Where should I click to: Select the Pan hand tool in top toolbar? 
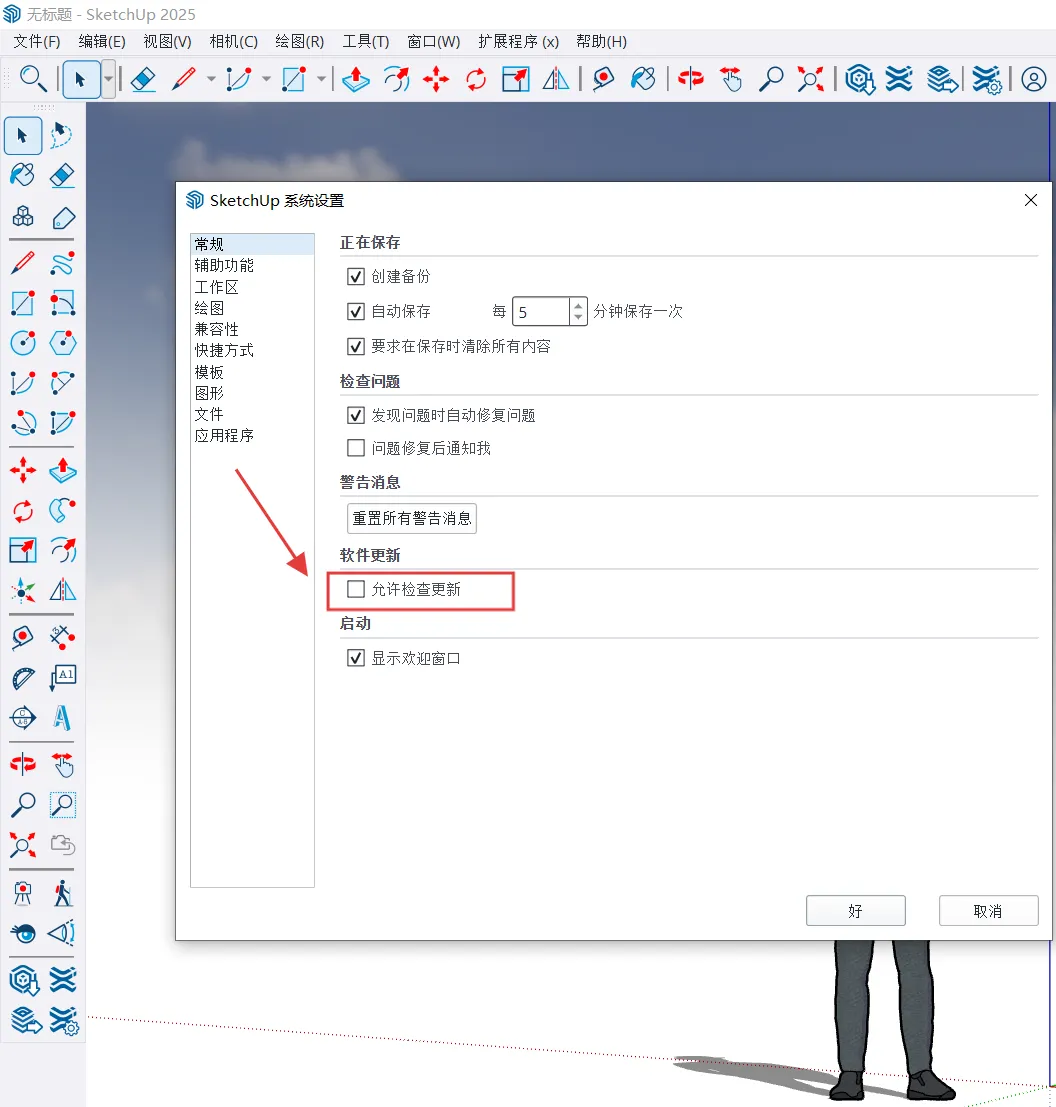[x=731, y=78]
